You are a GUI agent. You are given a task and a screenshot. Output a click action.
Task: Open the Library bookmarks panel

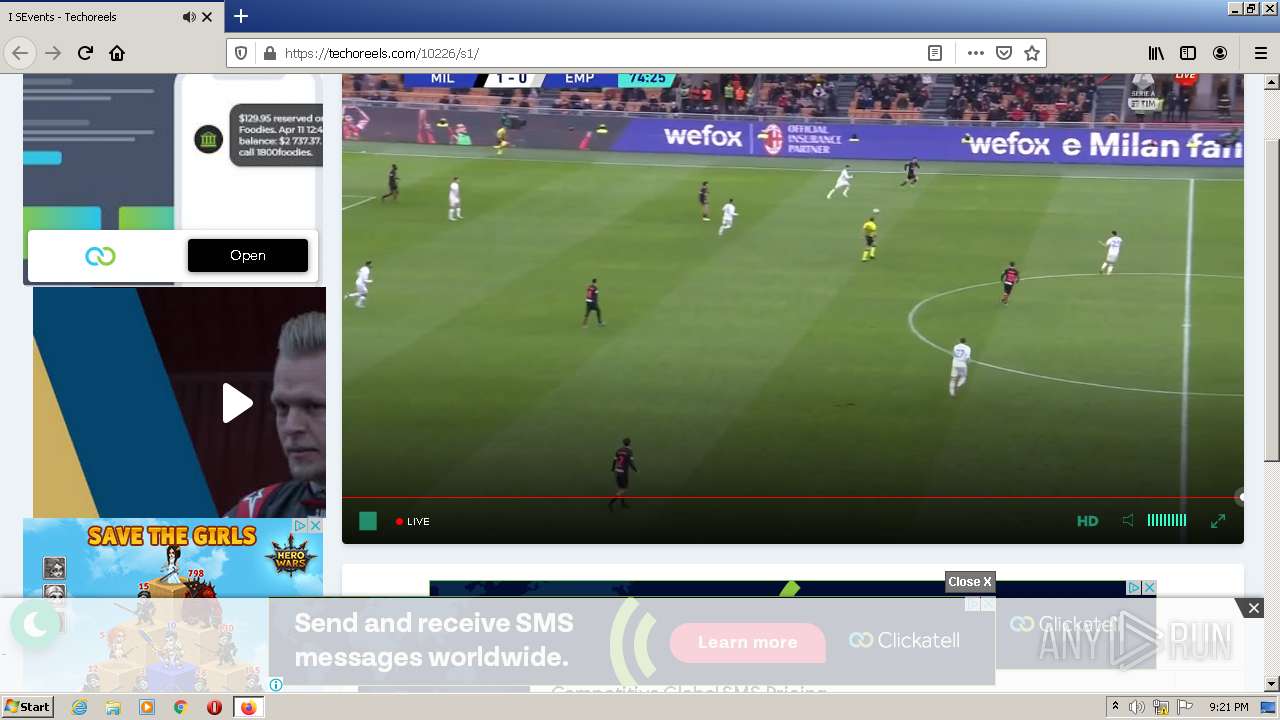(1156, 53)
